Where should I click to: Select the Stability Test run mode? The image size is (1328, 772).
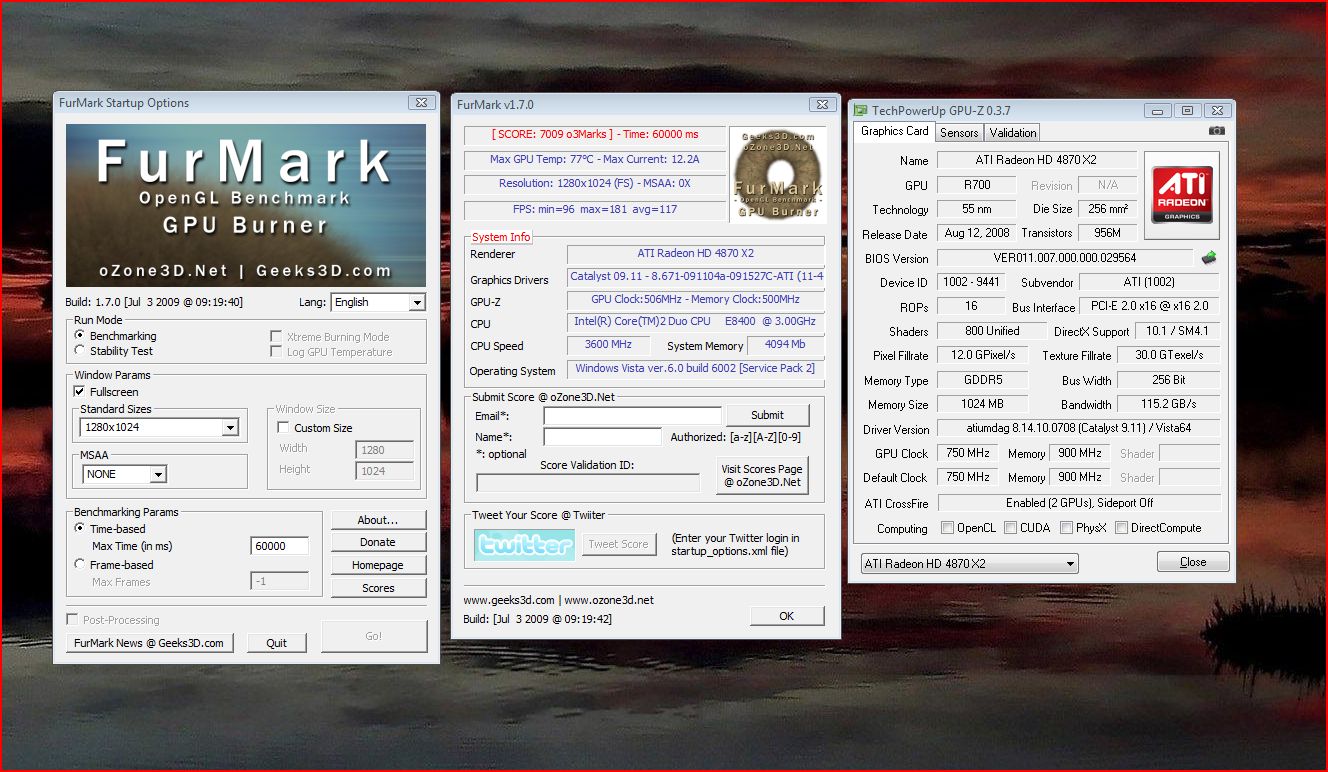pos(80,350)
